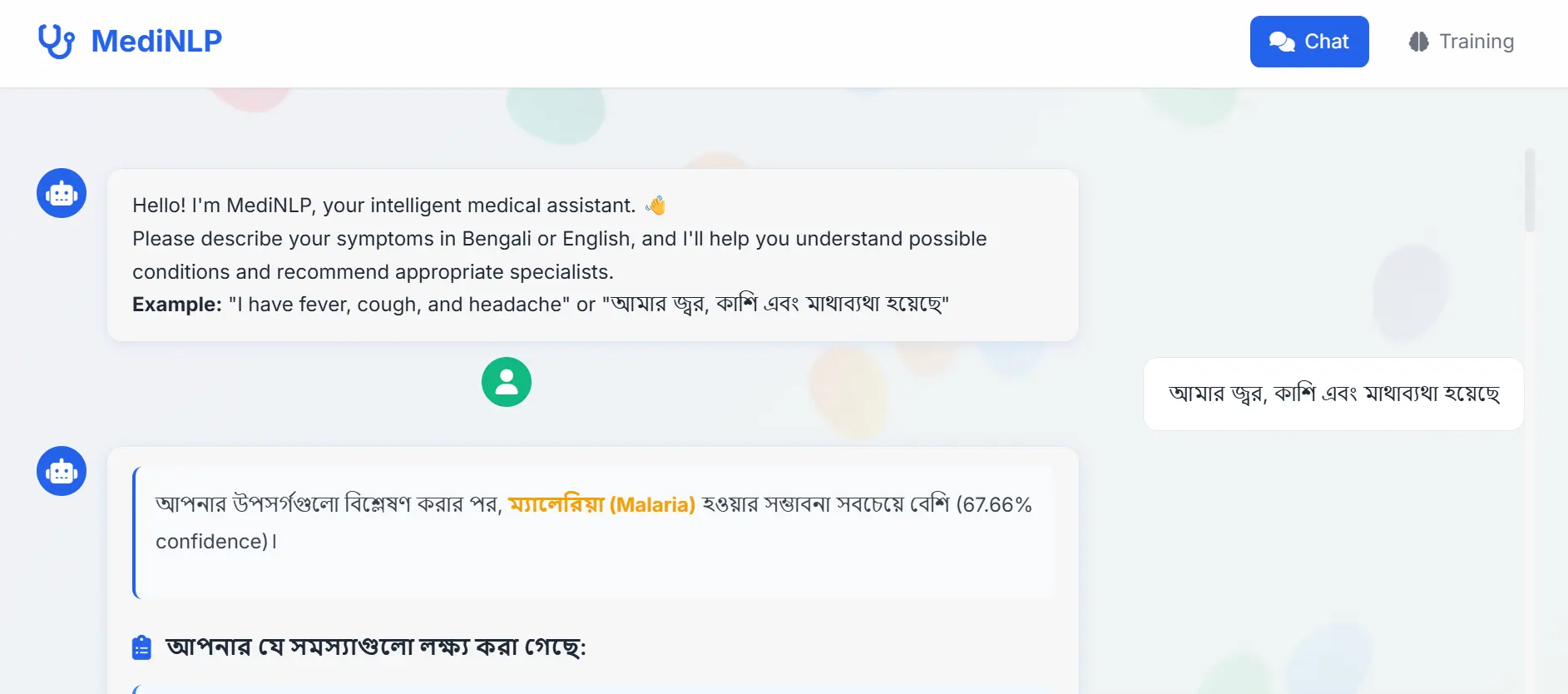The height and width of the screenshot is (694, 1568).
Task: Click the bold "Example:" label
Action: [177, 305]
